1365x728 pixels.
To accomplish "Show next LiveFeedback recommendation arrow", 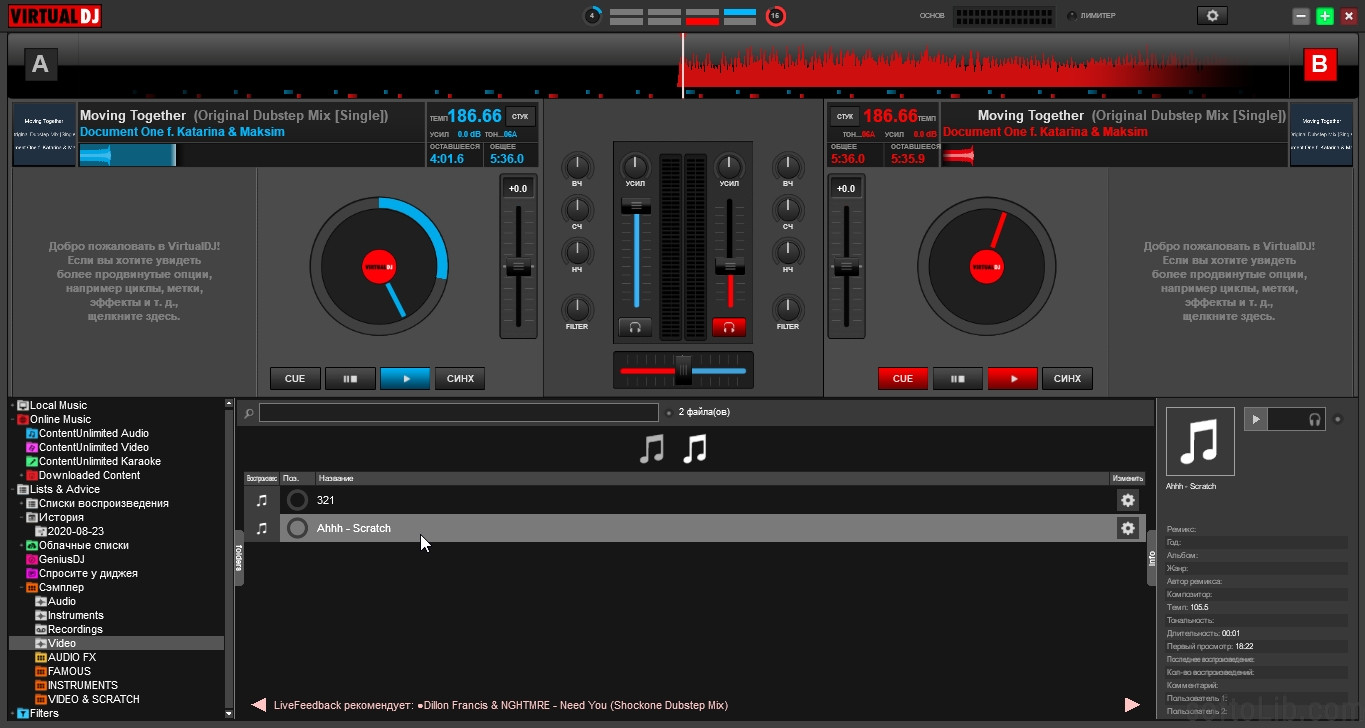I will 1132,705.
